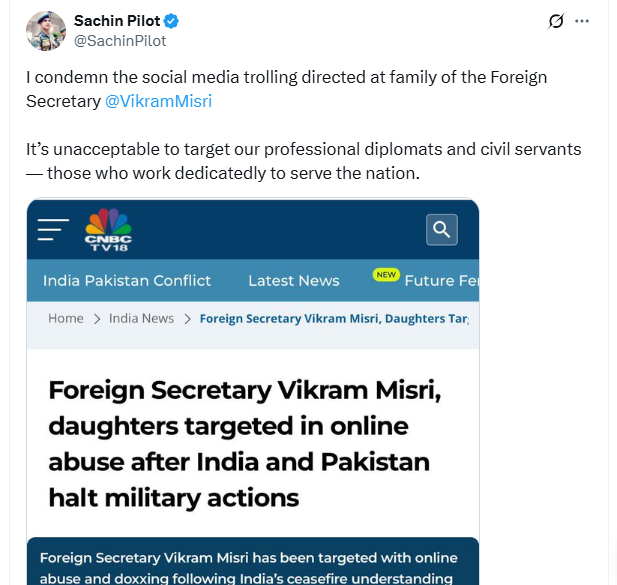Open the Grok slash-circle icon
This screenshot has width=617, height=585.
tap(556, 21)
